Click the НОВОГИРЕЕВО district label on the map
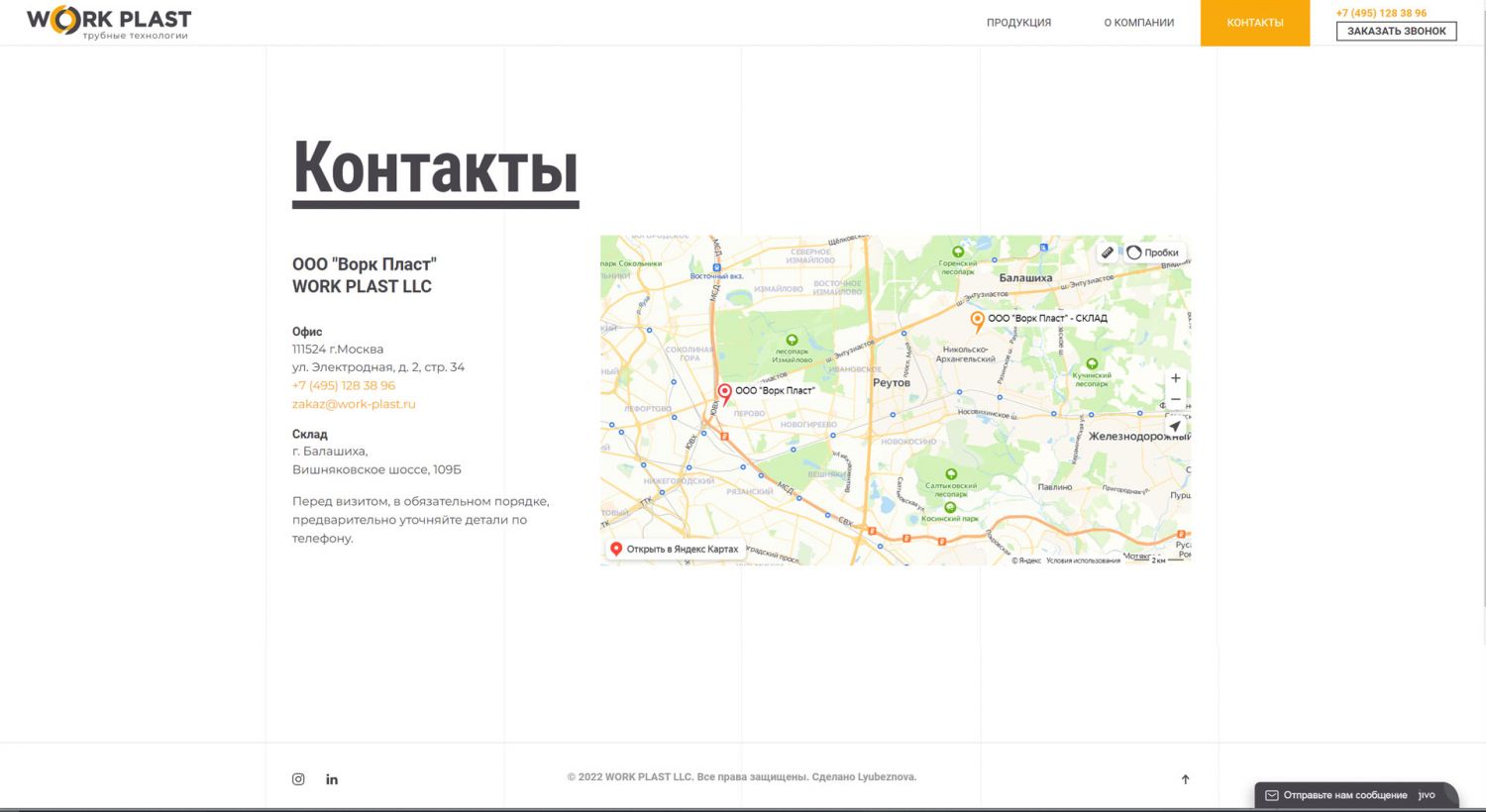 [x=808, y=425]
